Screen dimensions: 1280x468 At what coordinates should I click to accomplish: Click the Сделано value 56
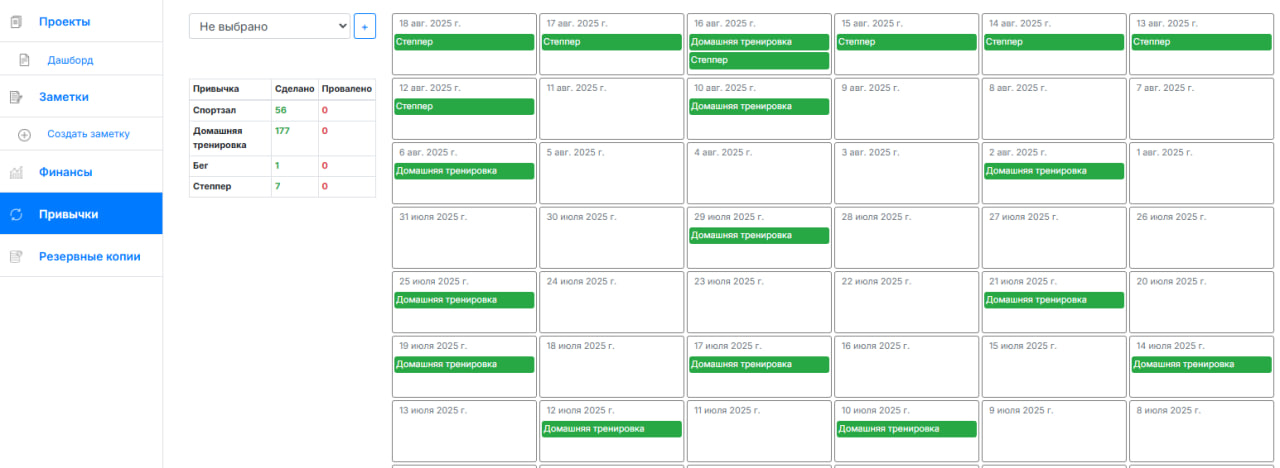tap(281, 110)
